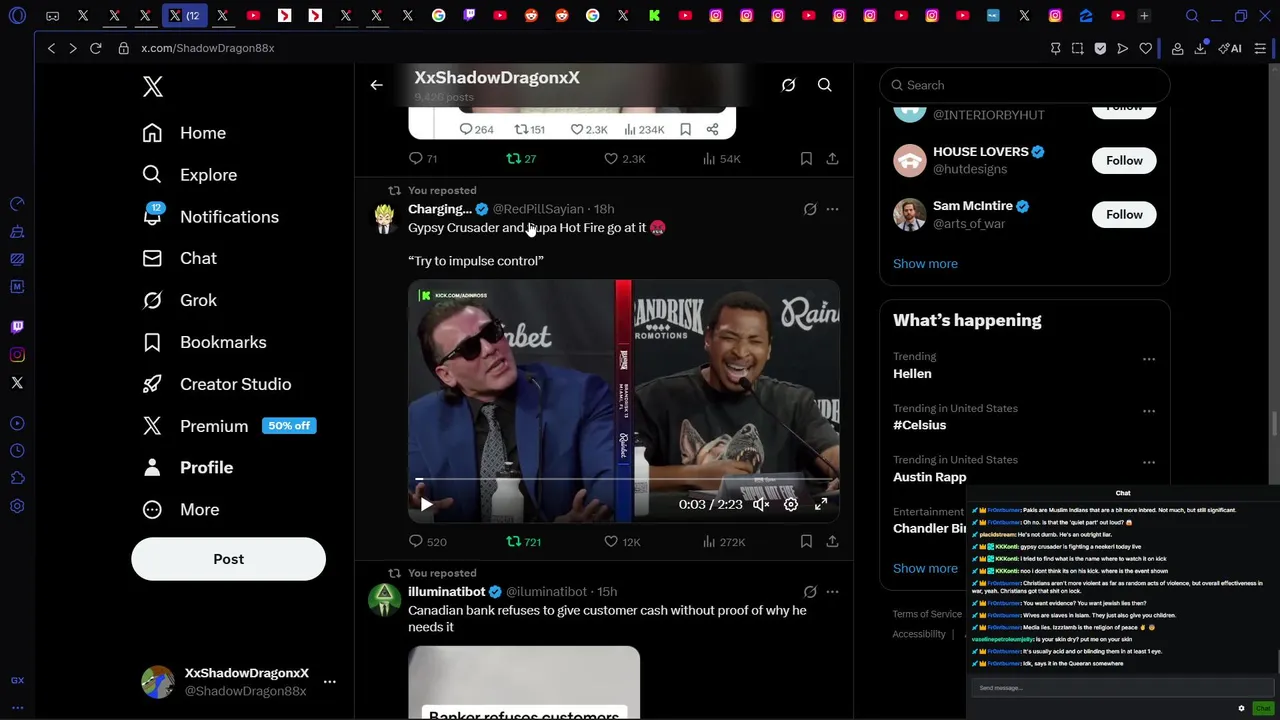
Task: Open more options for Hellen trend
Action: tap(1149, 359)
